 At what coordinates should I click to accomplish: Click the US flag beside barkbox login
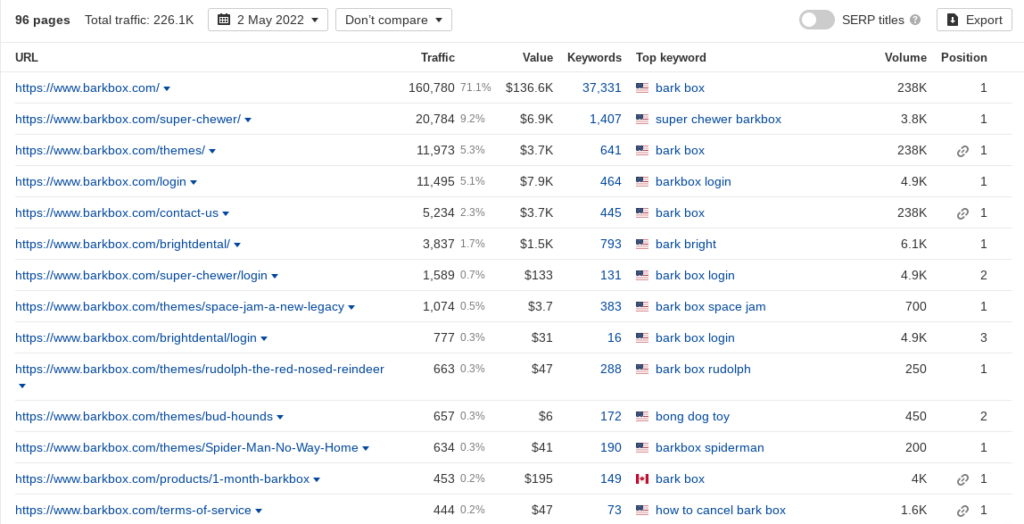tap(642, 182)
